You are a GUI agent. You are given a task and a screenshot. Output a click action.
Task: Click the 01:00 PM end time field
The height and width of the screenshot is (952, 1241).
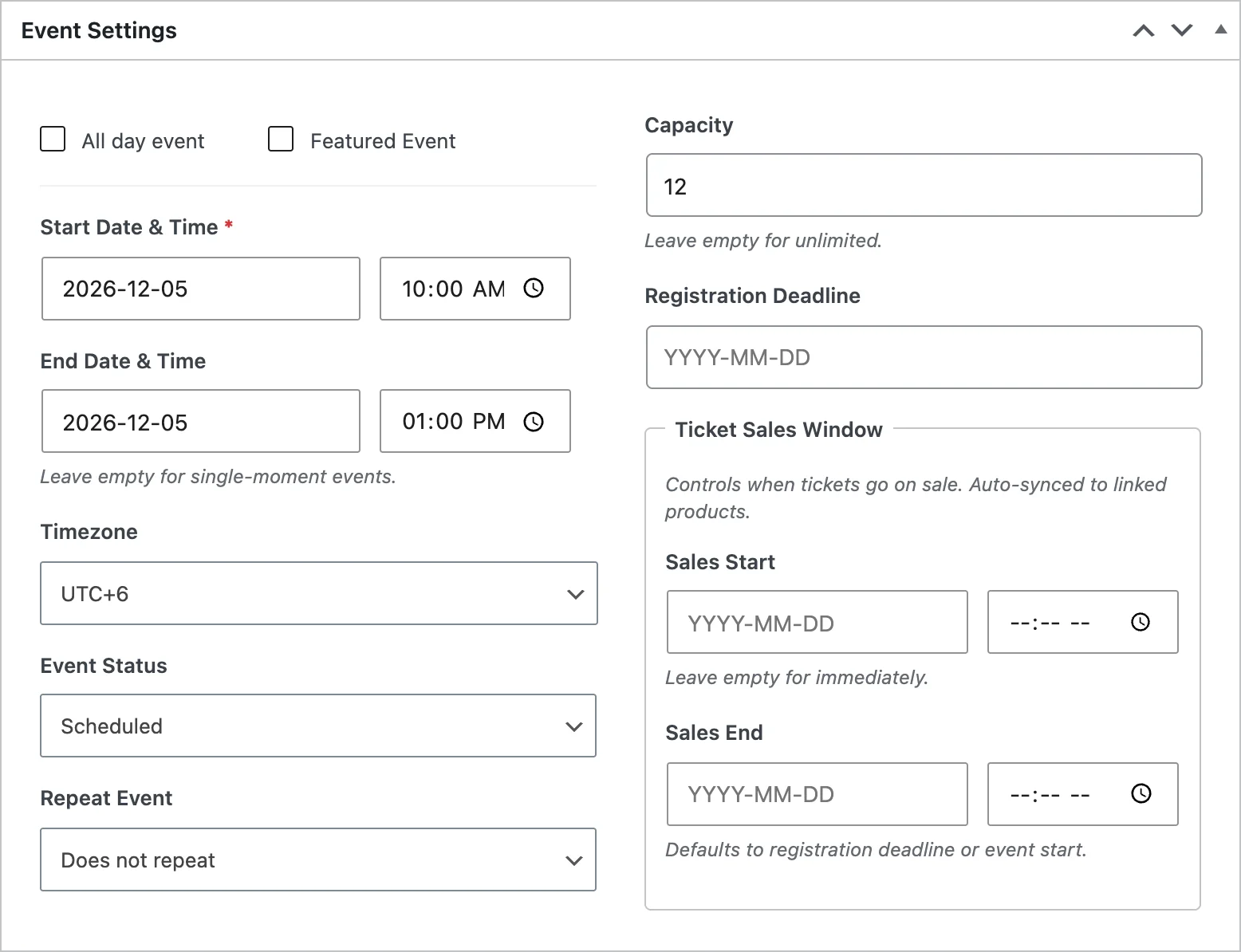475,421
